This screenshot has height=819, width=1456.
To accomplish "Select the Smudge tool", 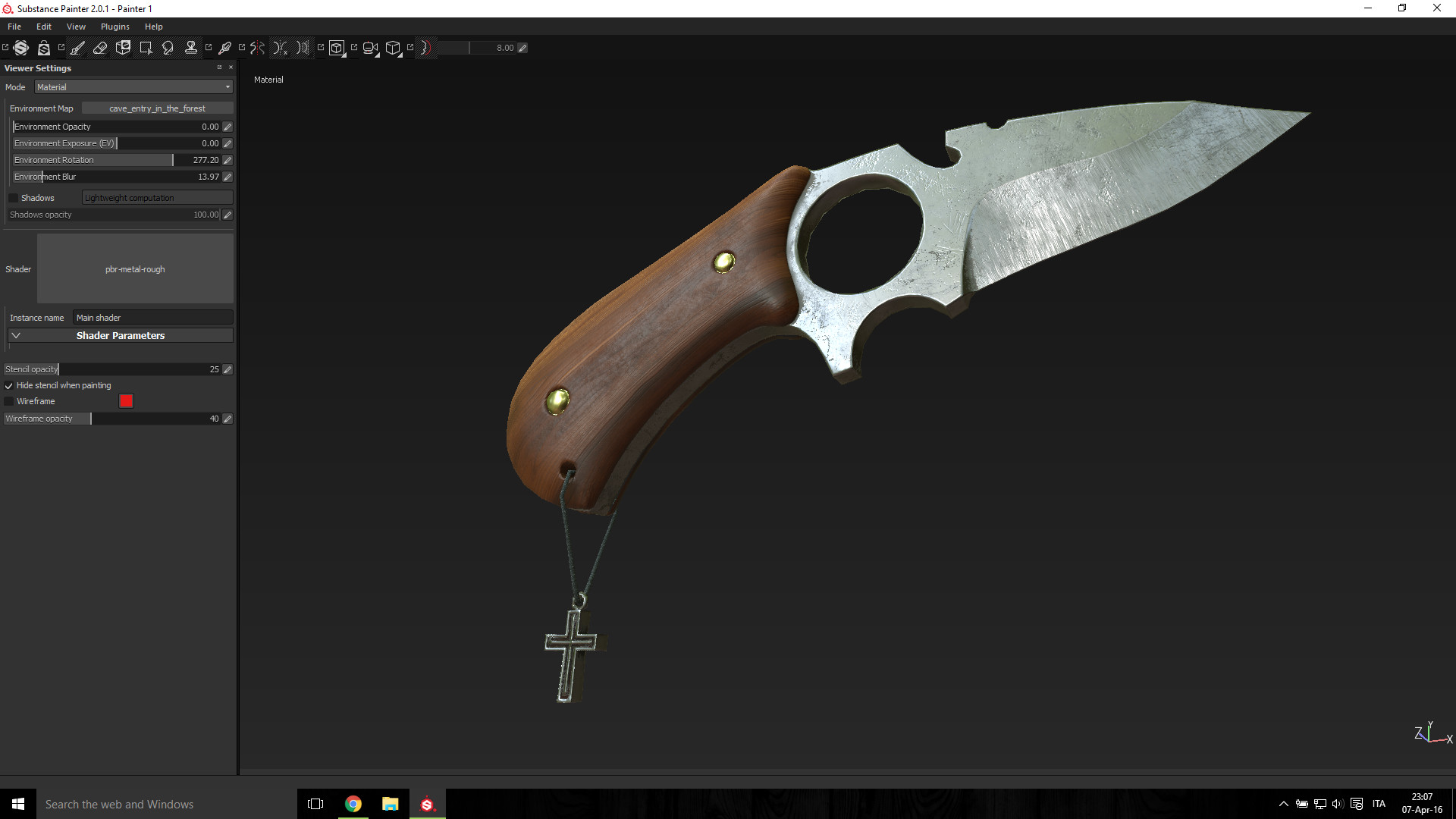I will (x=168, y=47).
